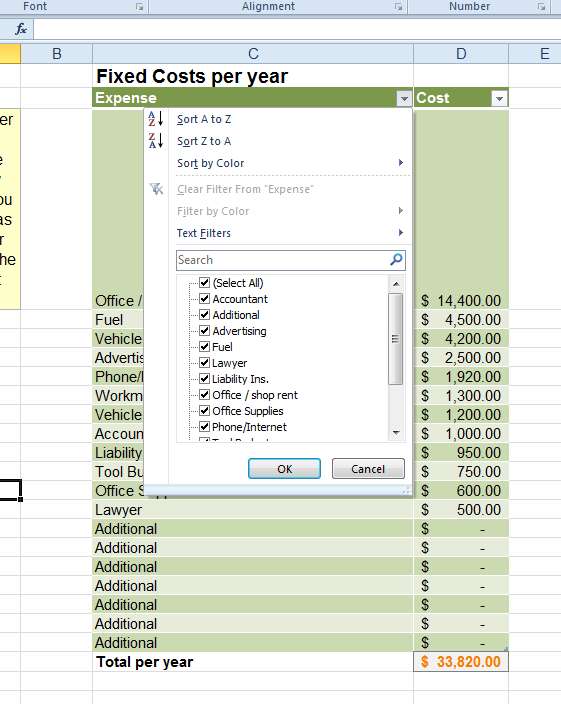Toggle the Liability Ins. checkbox
561x704 pixels.
205,378
